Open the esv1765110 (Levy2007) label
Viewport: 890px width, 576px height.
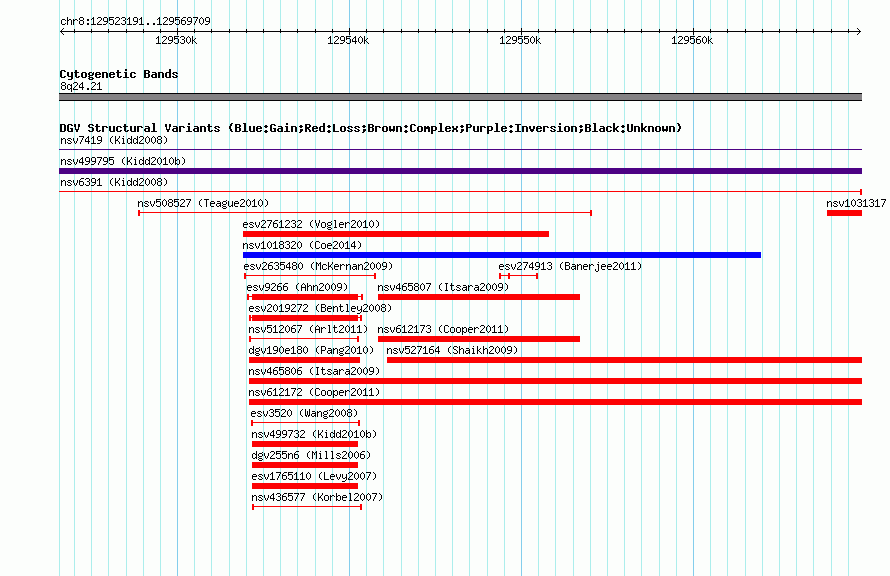click(x=314, y=476)
